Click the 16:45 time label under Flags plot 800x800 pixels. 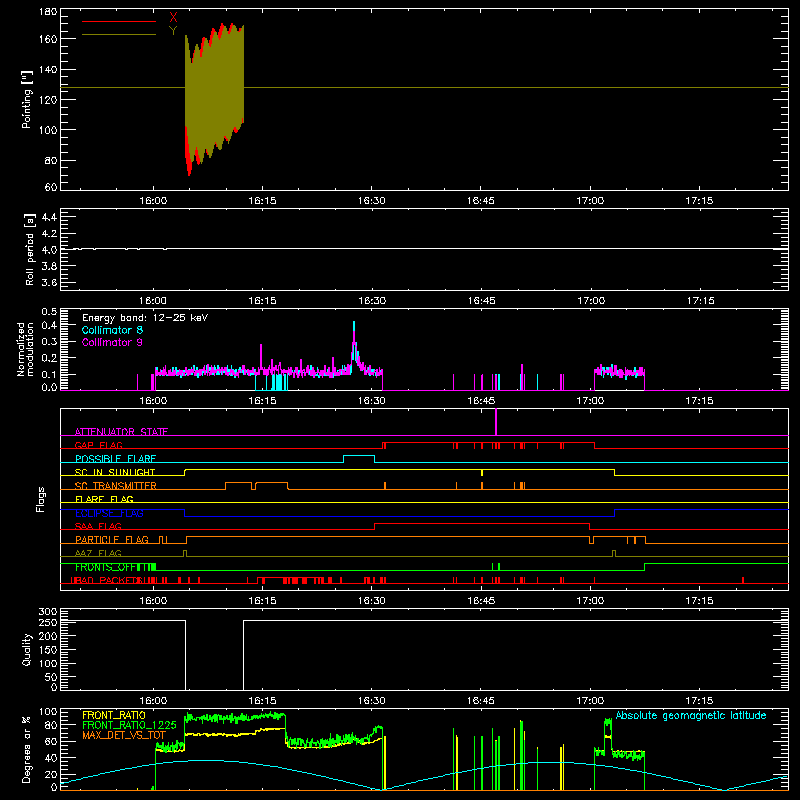pos(481,601)
